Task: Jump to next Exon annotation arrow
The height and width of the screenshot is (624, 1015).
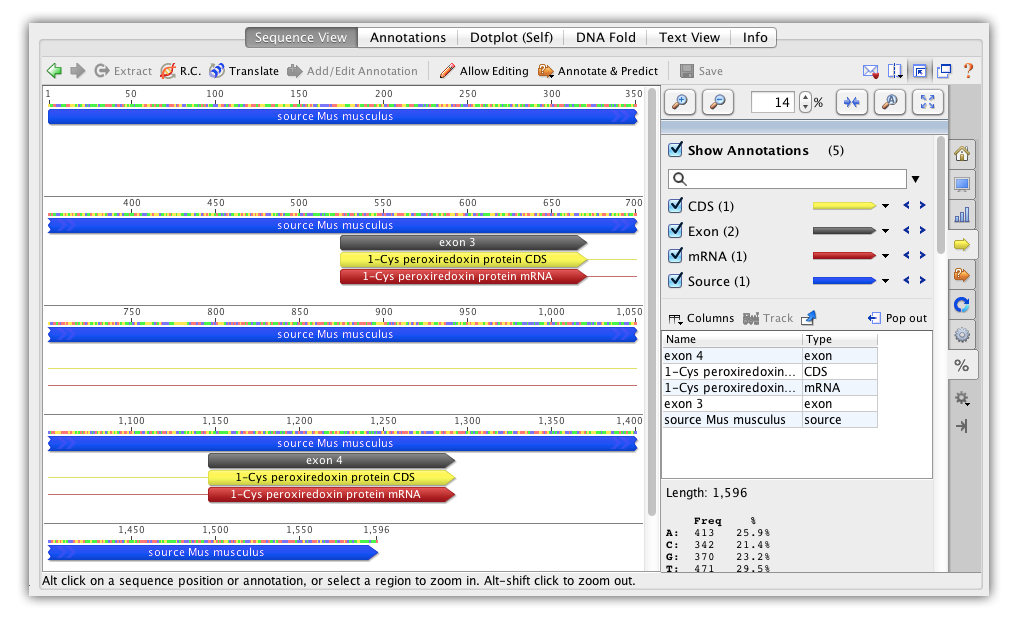Action: [x=922, y=230]
